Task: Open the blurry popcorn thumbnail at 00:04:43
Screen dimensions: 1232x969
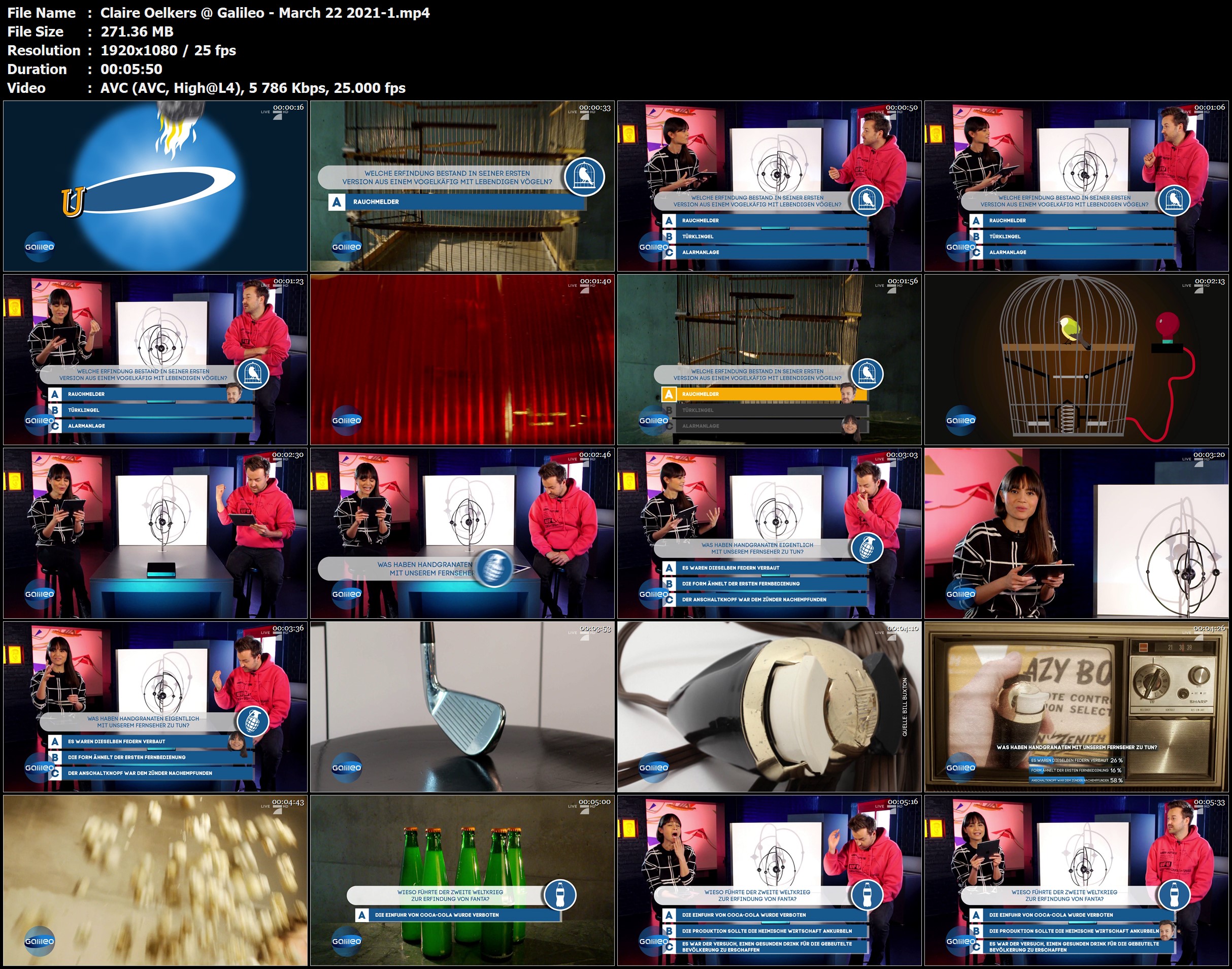Action: click(155, 880)
